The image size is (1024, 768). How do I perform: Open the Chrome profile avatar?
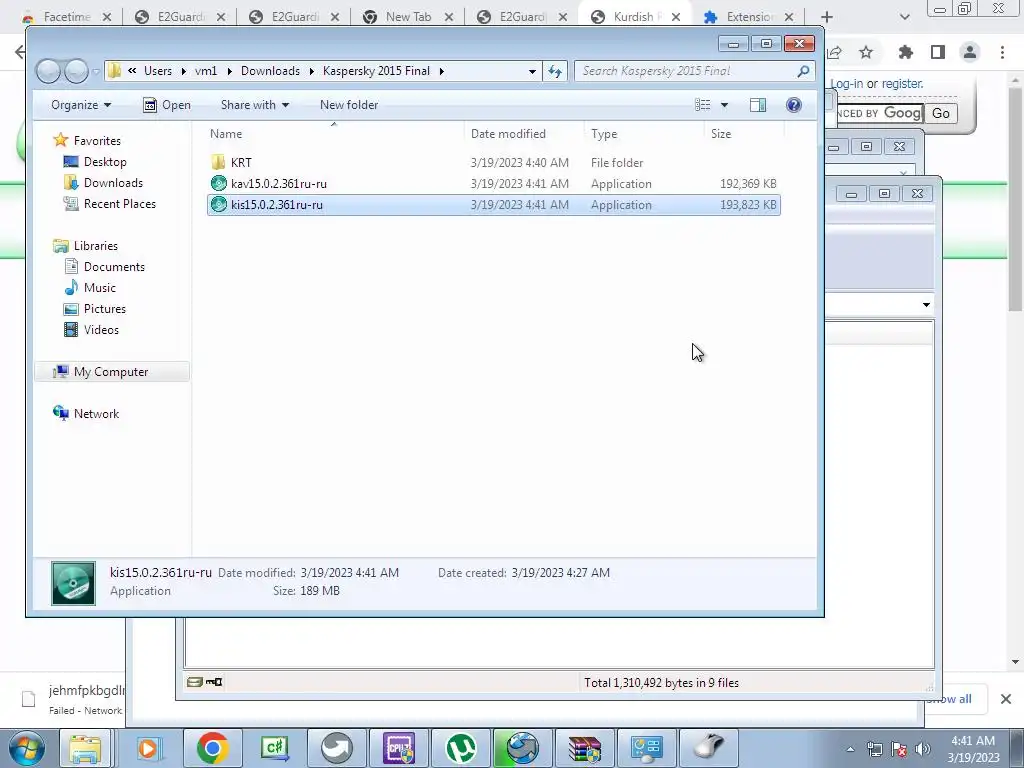[x=970, y=52]
